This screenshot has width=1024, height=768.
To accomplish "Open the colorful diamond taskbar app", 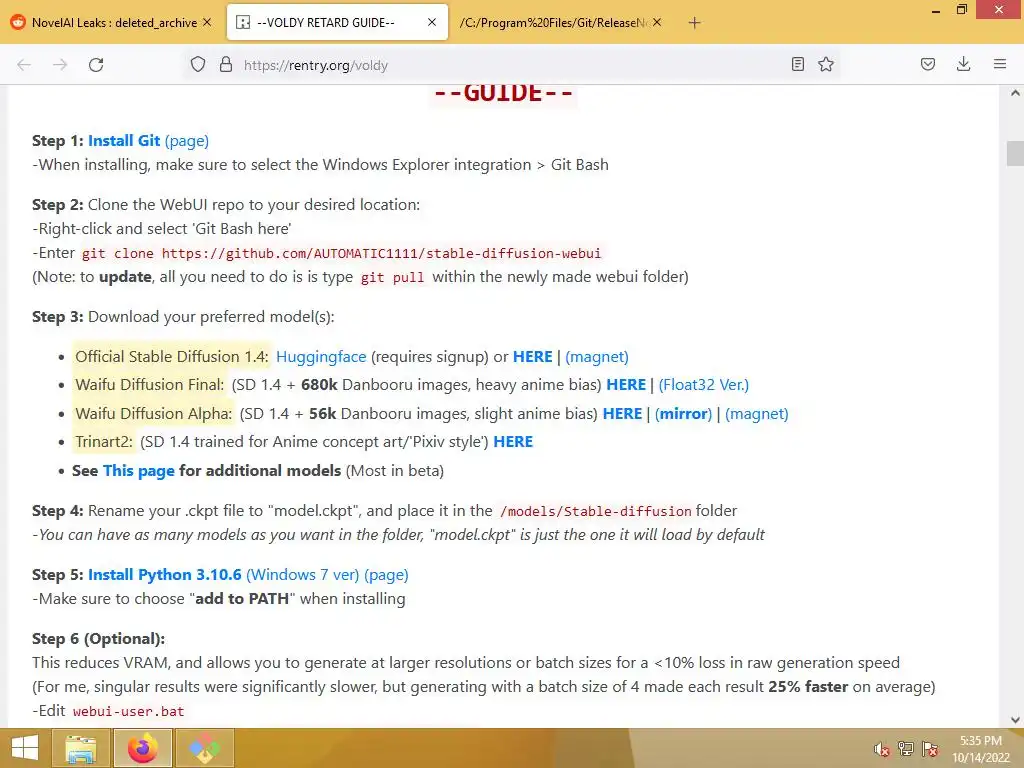I will (205, 748).
